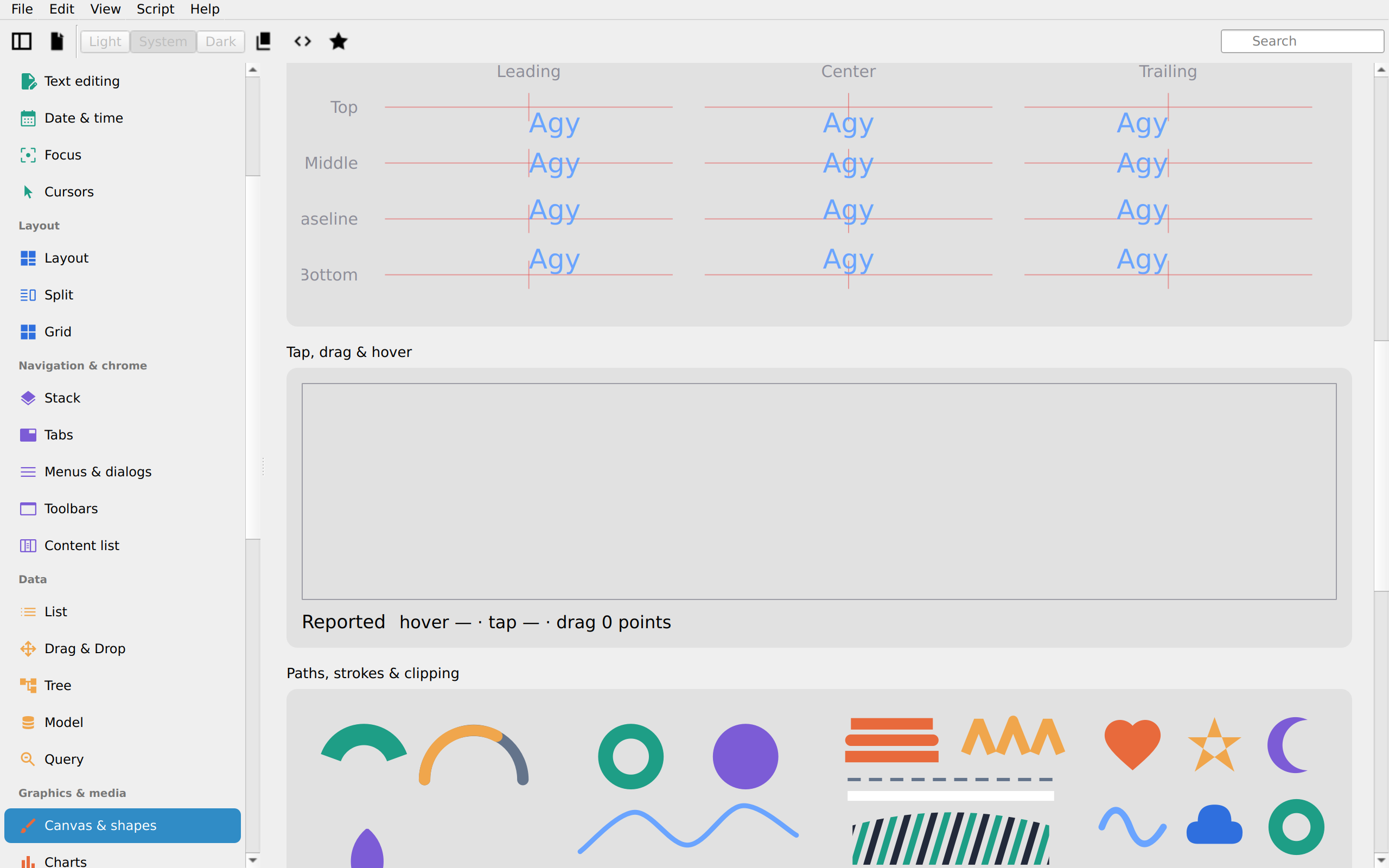The image size is (1389, 868).
Task: Open the Content list item
Action: tap(122, 545)
